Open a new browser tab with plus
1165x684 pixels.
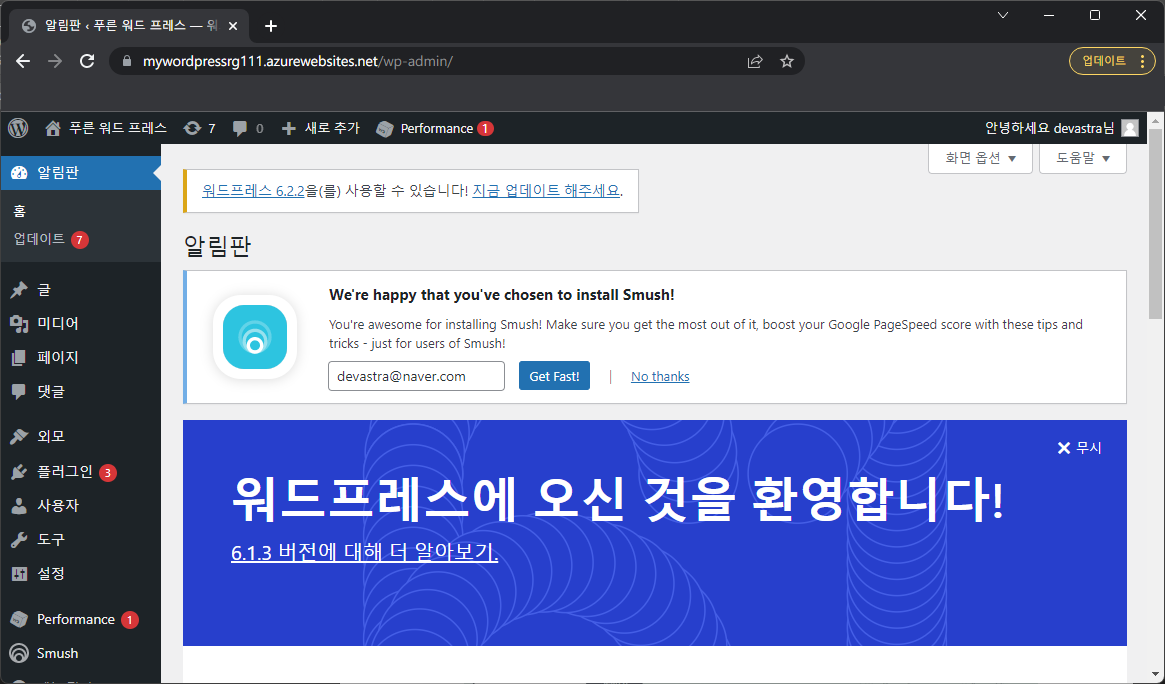coord(271,26)
